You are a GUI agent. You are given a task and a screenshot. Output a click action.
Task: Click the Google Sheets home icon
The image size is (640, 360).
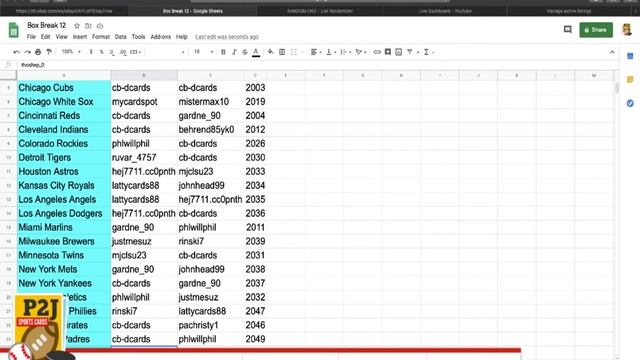13,30
